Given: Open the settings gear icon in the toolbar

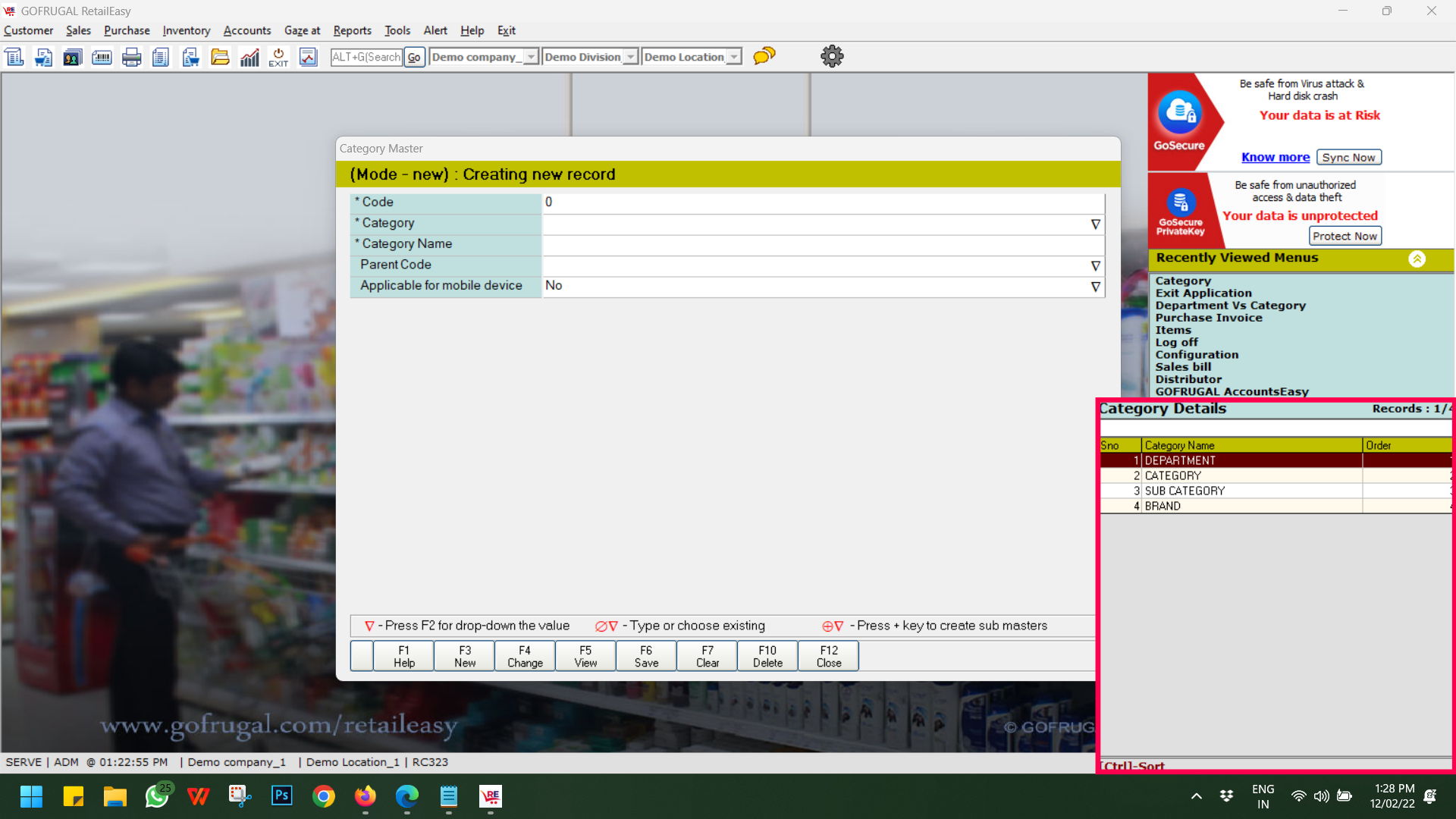Looking at the screenshot, I should [832, 56].
